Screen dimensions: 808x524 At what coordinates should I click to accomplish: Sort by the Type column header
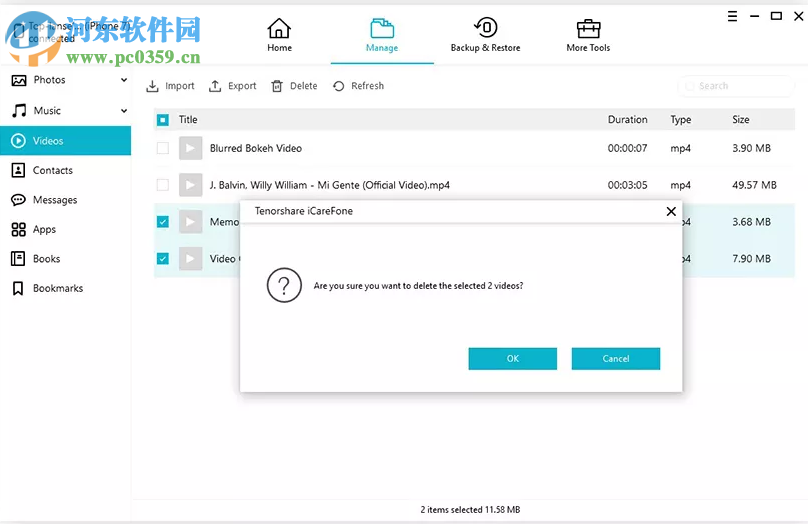[x=680, y=120]
